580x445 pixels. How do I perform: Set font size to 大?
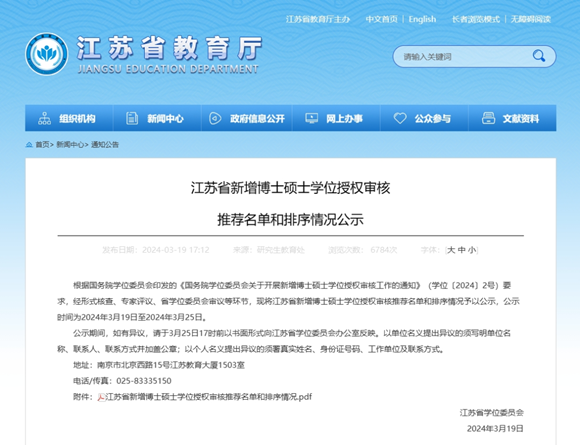[451, 250]
